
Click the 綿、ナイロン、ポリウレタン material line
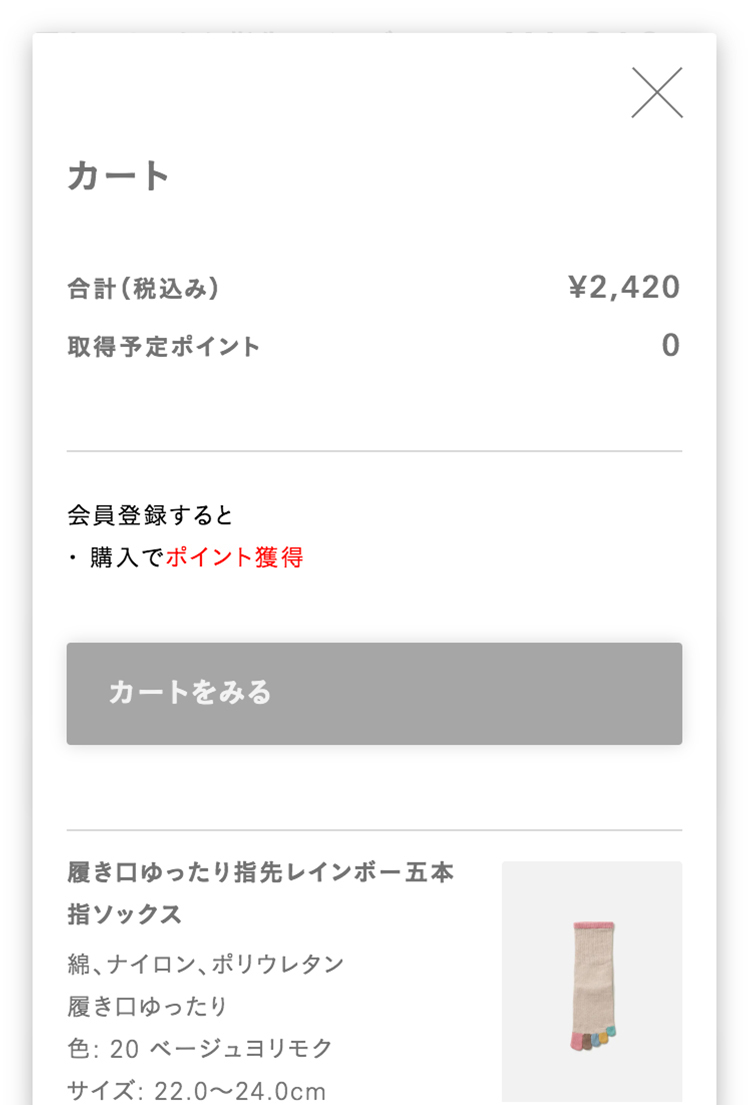(206, 964)
